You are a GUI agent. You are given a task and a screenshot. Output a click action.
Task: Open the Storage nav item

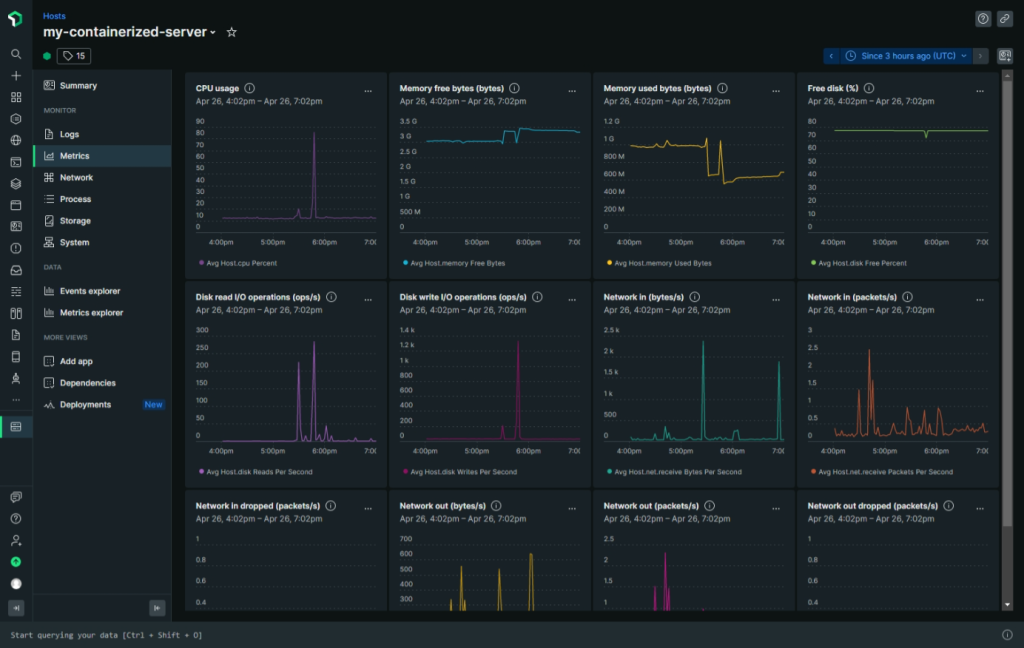[103, 221]
